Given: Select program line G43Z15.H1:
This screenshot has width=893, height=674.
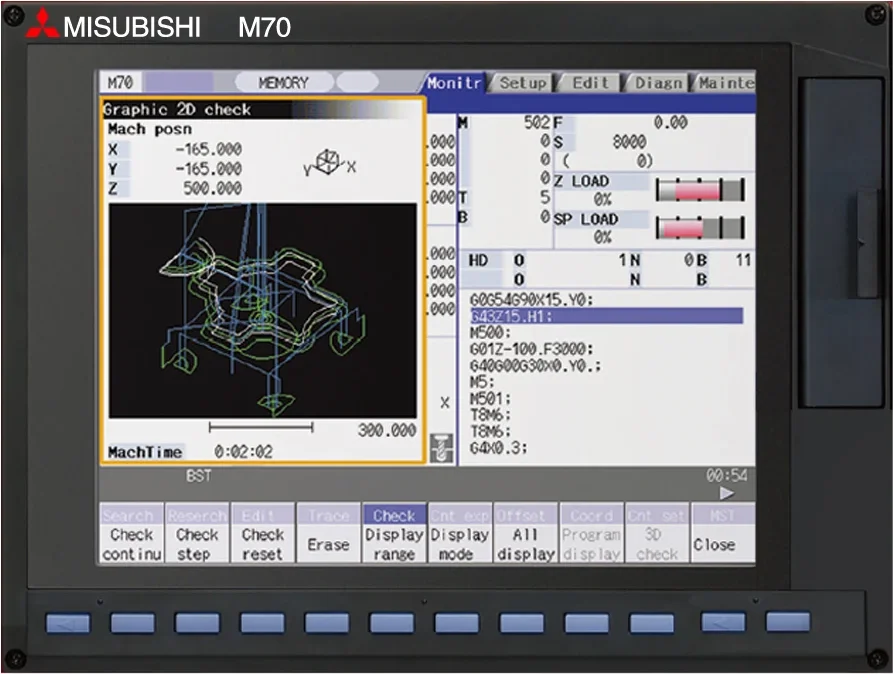Looking at the screenshot, I should tap(607, 316).
